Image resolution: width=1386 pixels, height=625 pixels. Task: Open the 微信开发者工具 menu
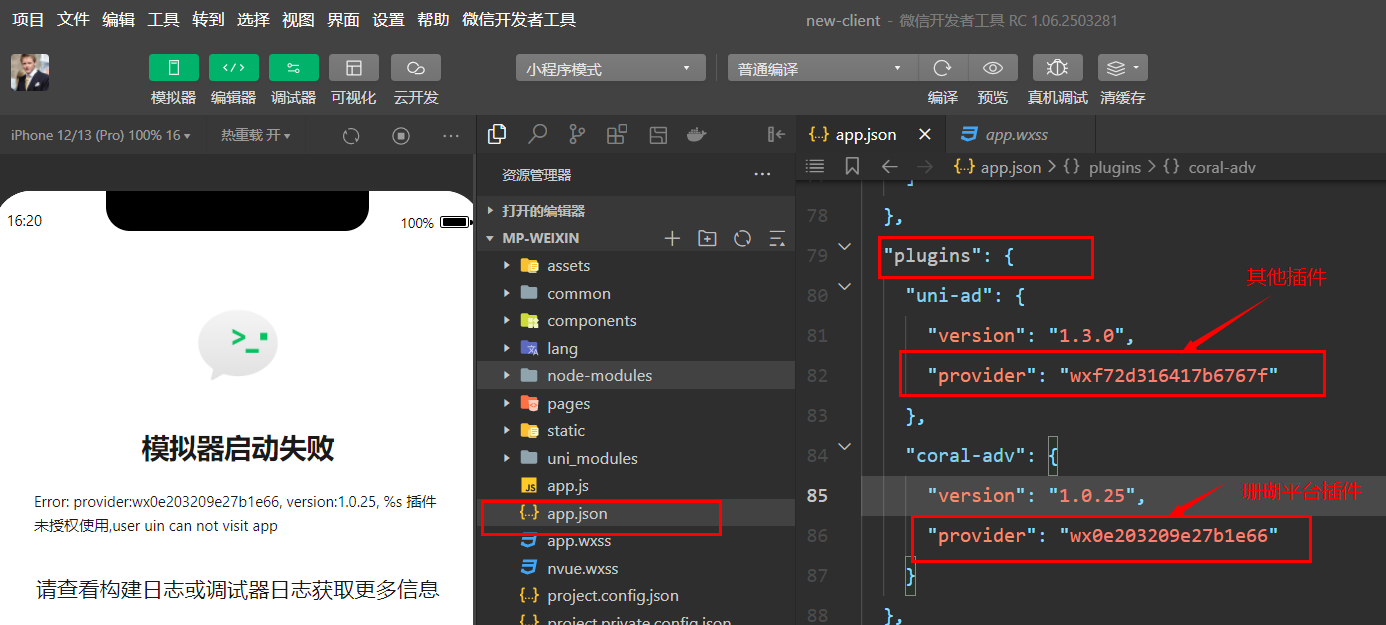point(519,20)
